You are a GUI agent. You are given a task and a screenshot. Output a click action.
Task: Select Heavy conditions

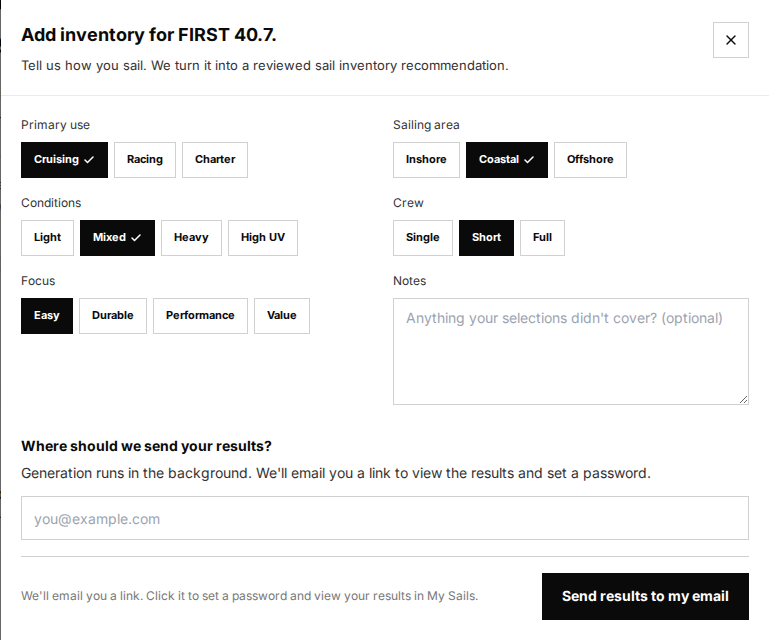(191, 238)
